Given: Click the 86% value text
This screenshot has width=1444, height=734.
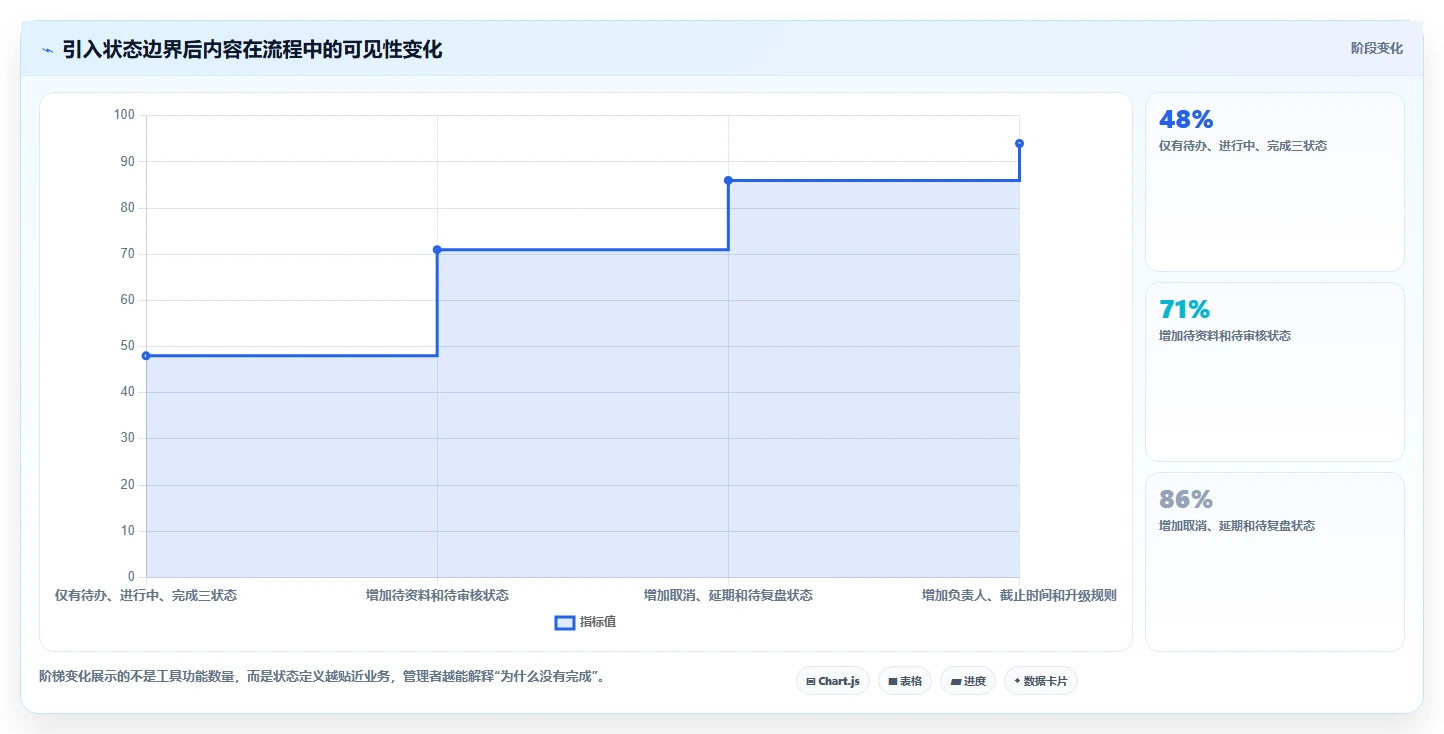Looking at the screenshot, I should (1186, 499).
